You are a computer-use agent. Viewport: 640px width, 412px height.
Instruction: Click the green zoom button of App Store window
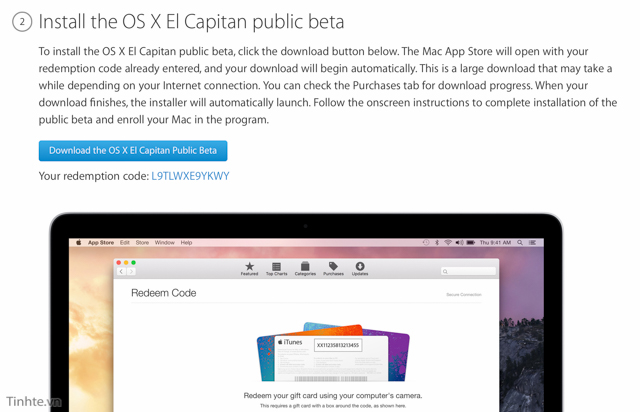(x=133, y=263)
